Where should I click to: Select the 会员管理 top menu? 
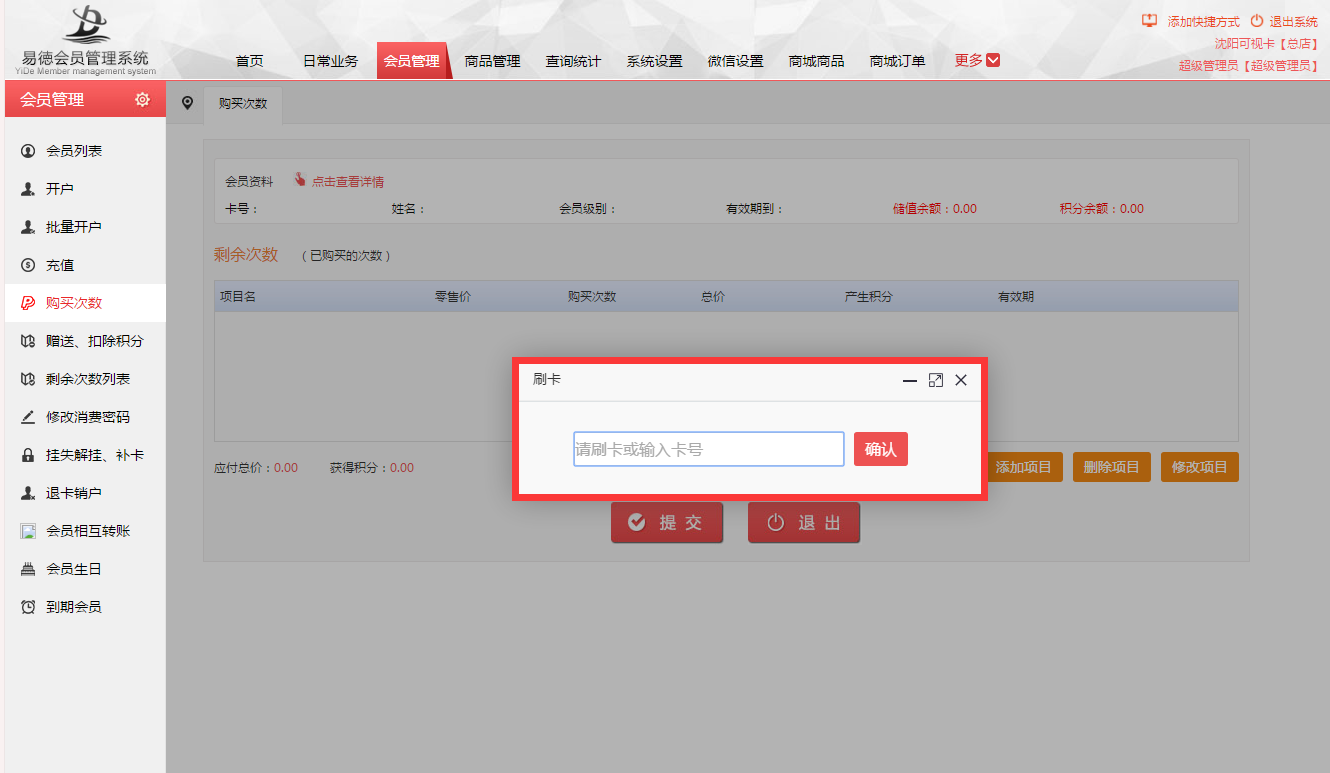(x=412, y=61)
